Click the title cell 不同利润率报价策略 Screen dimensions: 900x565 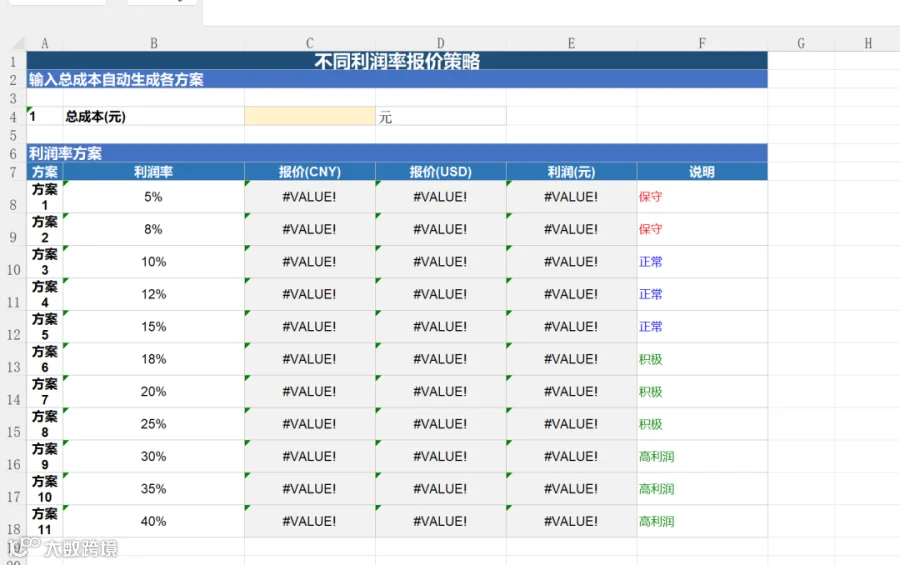[x=397, y=60]
